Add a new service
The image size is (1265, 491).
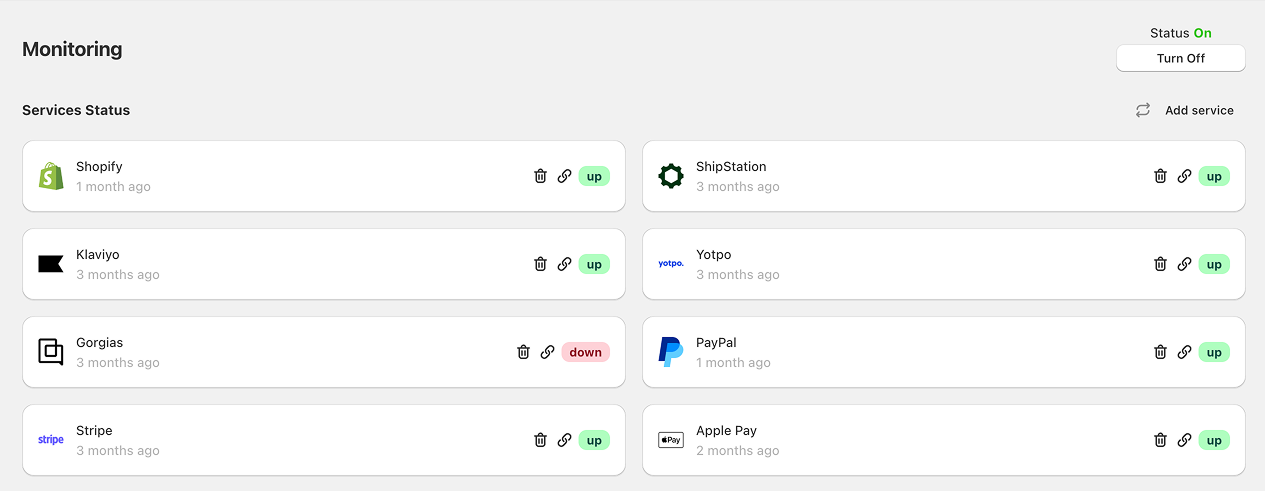pyautogui.click(x=1199, y=110)
